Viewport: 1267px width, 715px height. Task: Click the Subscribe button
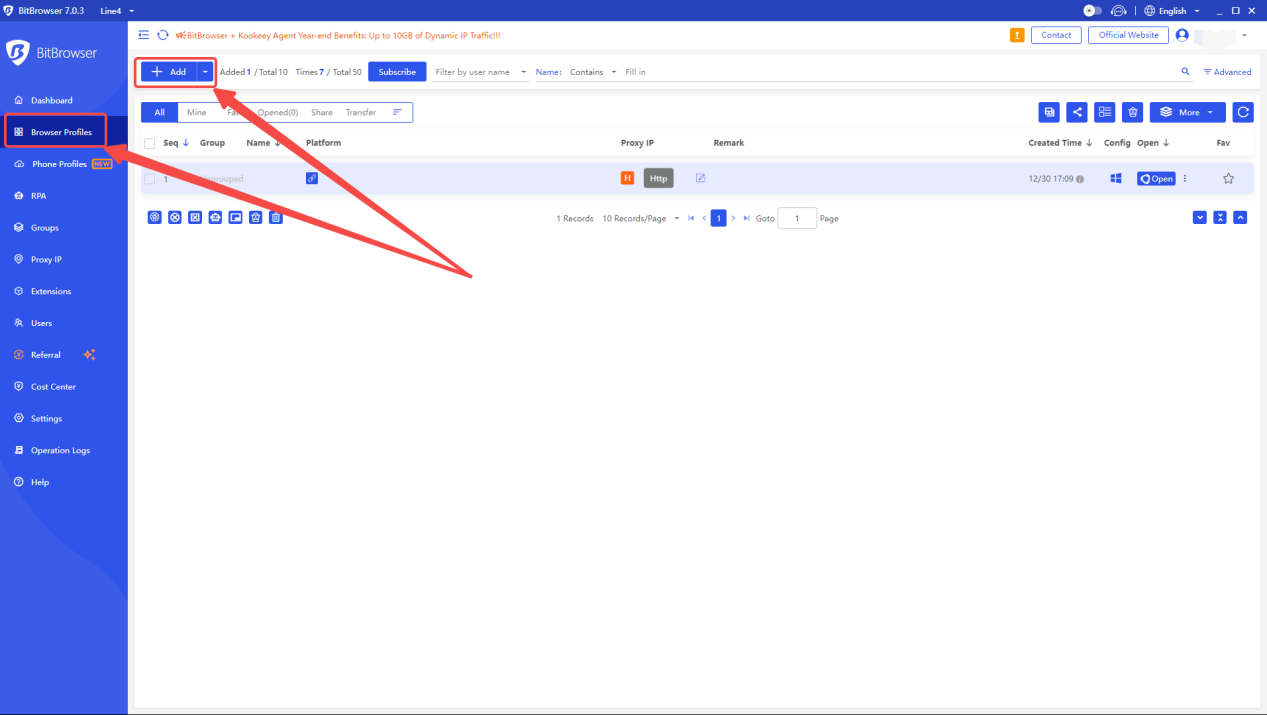coord(397,72)
